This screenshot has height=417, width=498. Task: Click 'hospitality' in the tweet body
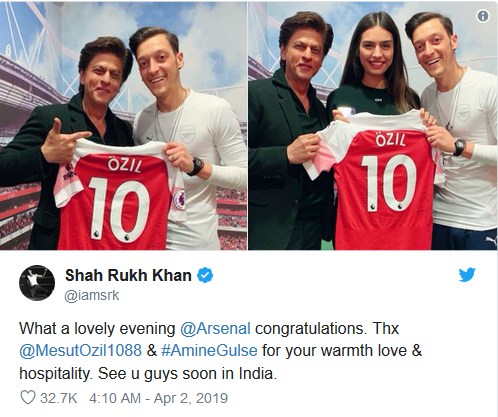pyautogui.click(x=56, y=374)
